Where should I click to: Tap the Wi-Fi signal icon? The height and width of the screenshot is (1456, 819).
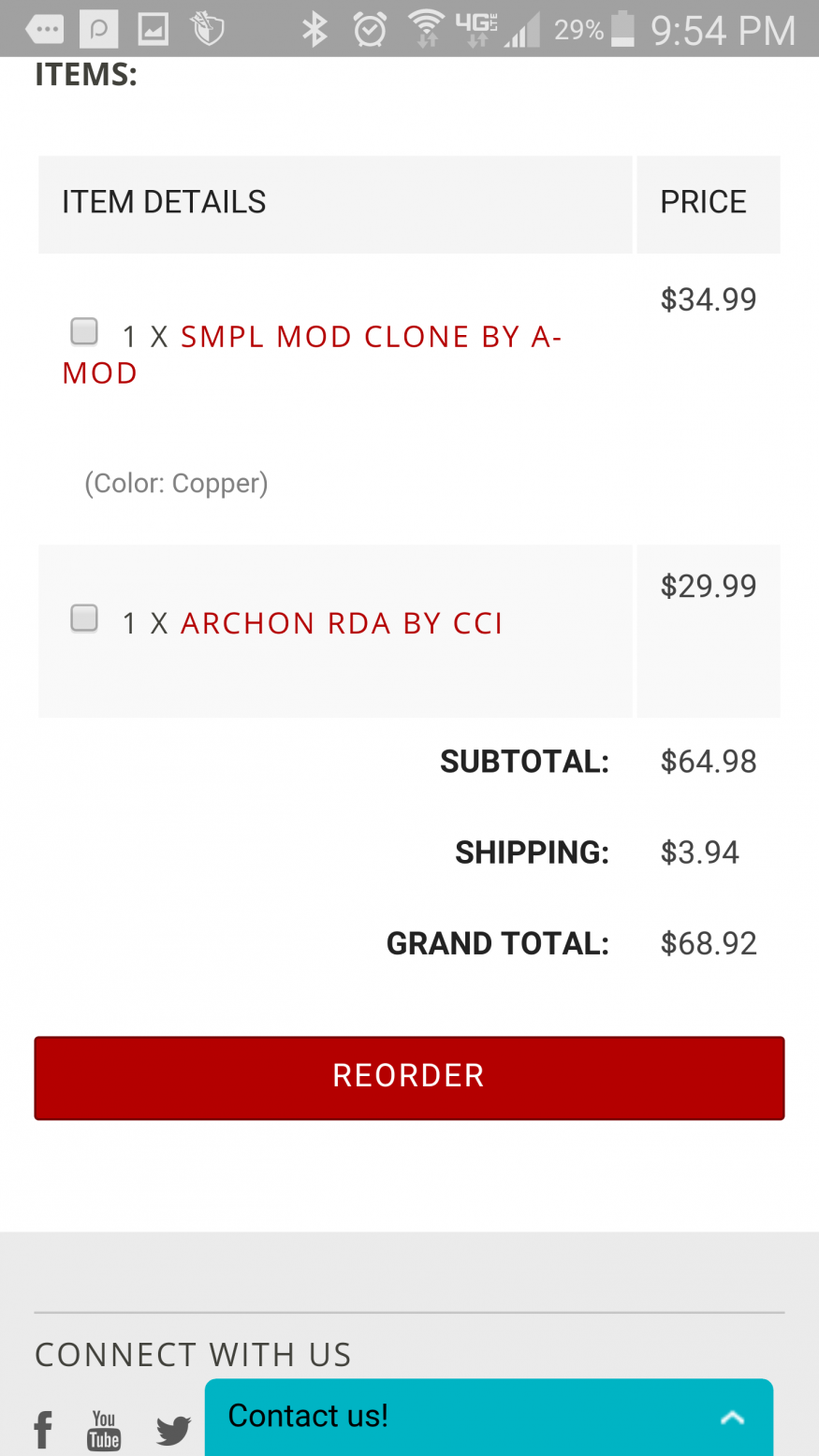426,30
